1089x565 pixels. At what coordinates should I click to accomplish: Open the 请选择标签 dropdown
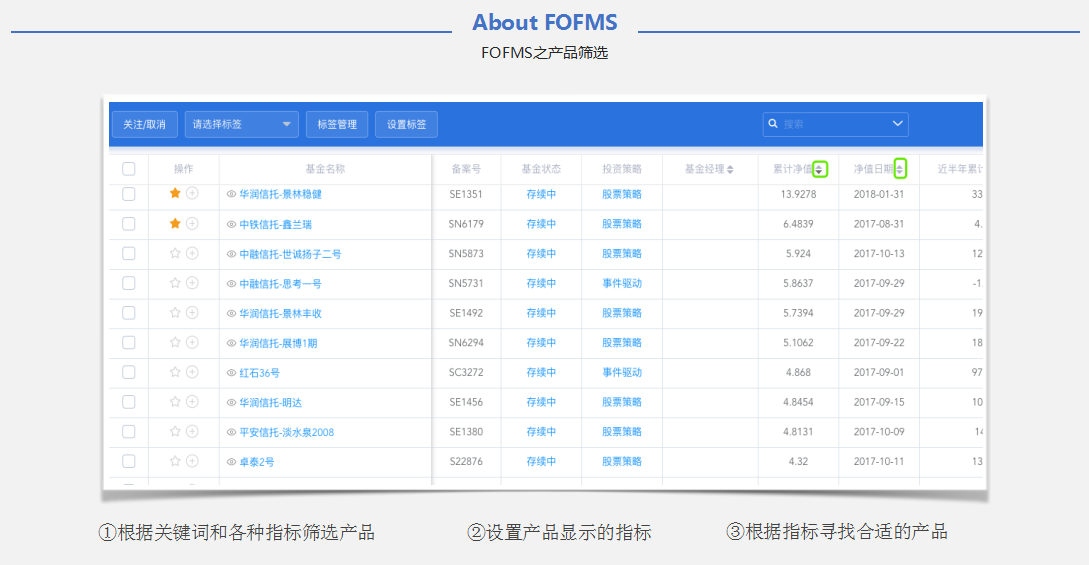242,124
